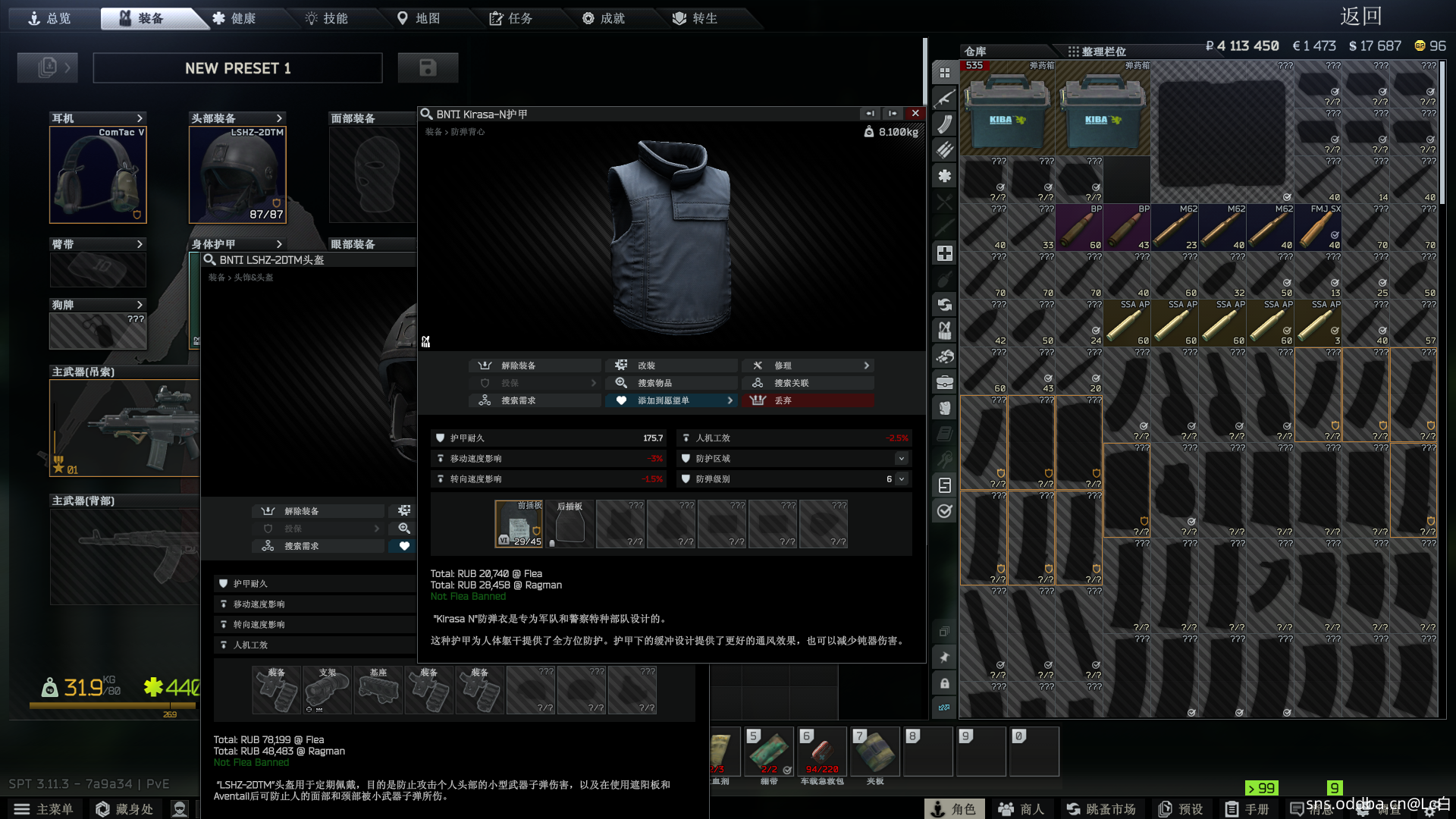Open the 地图 map tab
Image resolution: width=1456 pixels, height=819 pixels.
(419, 18)
